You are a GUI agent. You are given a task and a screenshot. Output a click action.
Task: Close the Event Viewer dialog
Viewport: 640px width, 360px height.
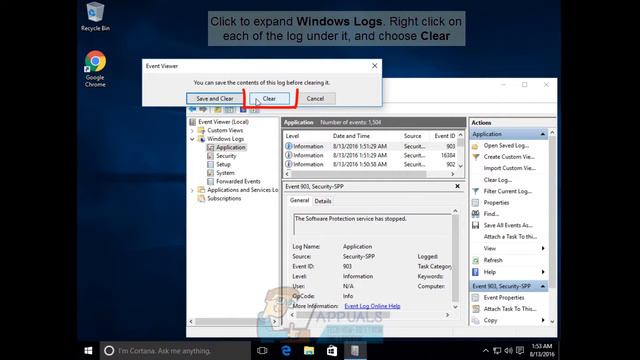coord(375,66)
